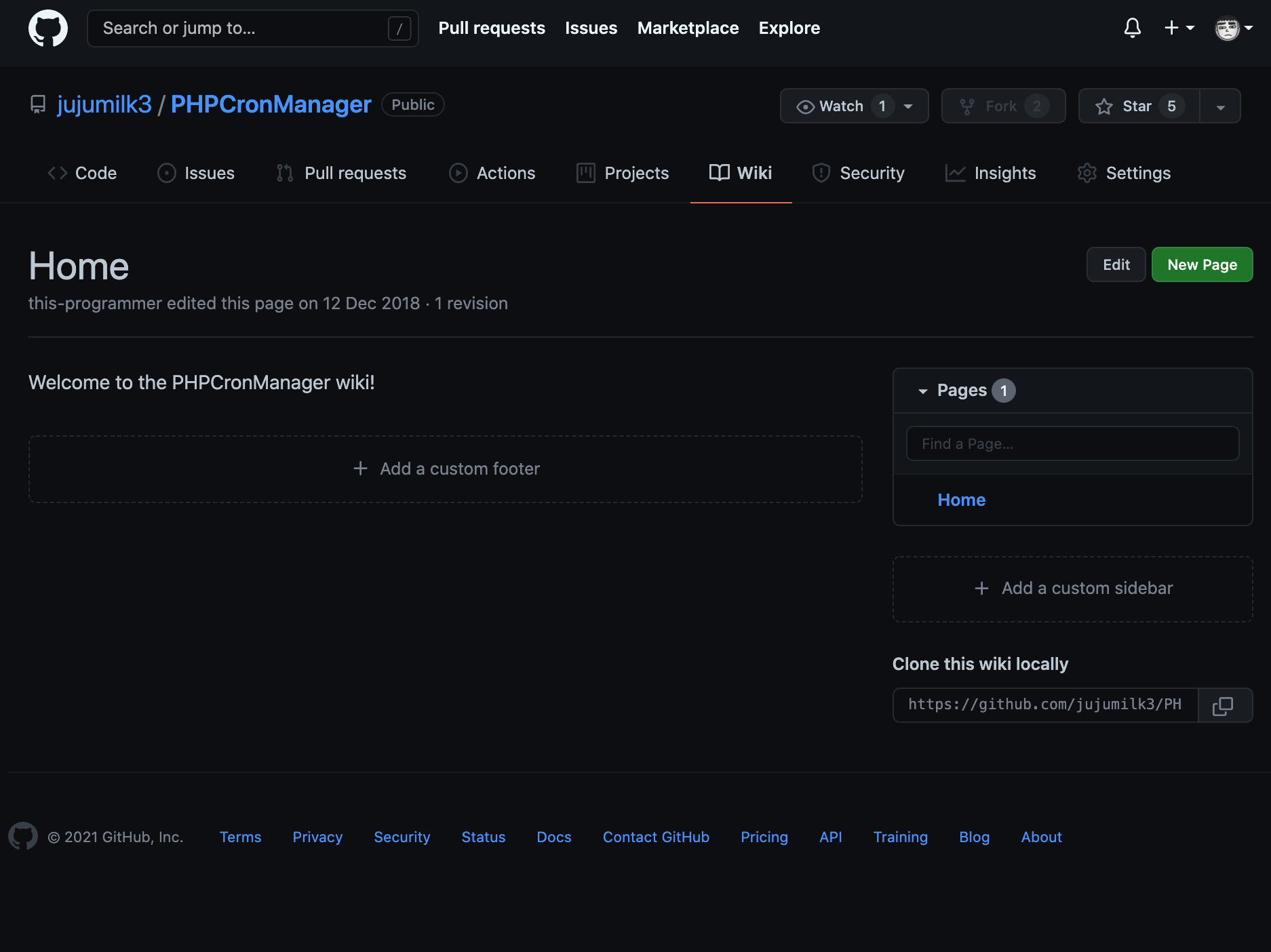Open the Security tab

click(x=859, y=173)
